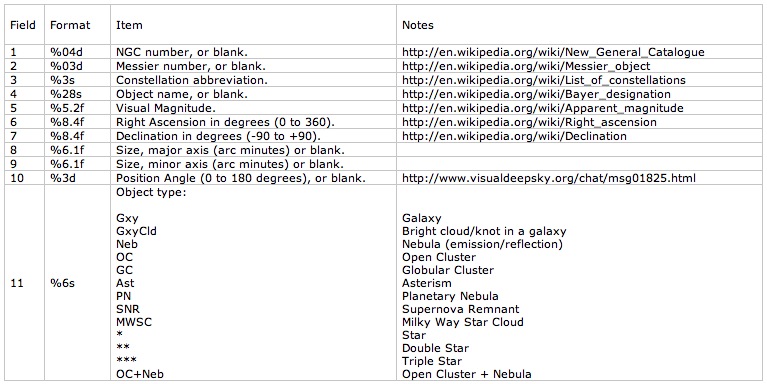The image size is (767, 384).
Task: Open the Messier_object Wikipedia URL
Action: 526,66
